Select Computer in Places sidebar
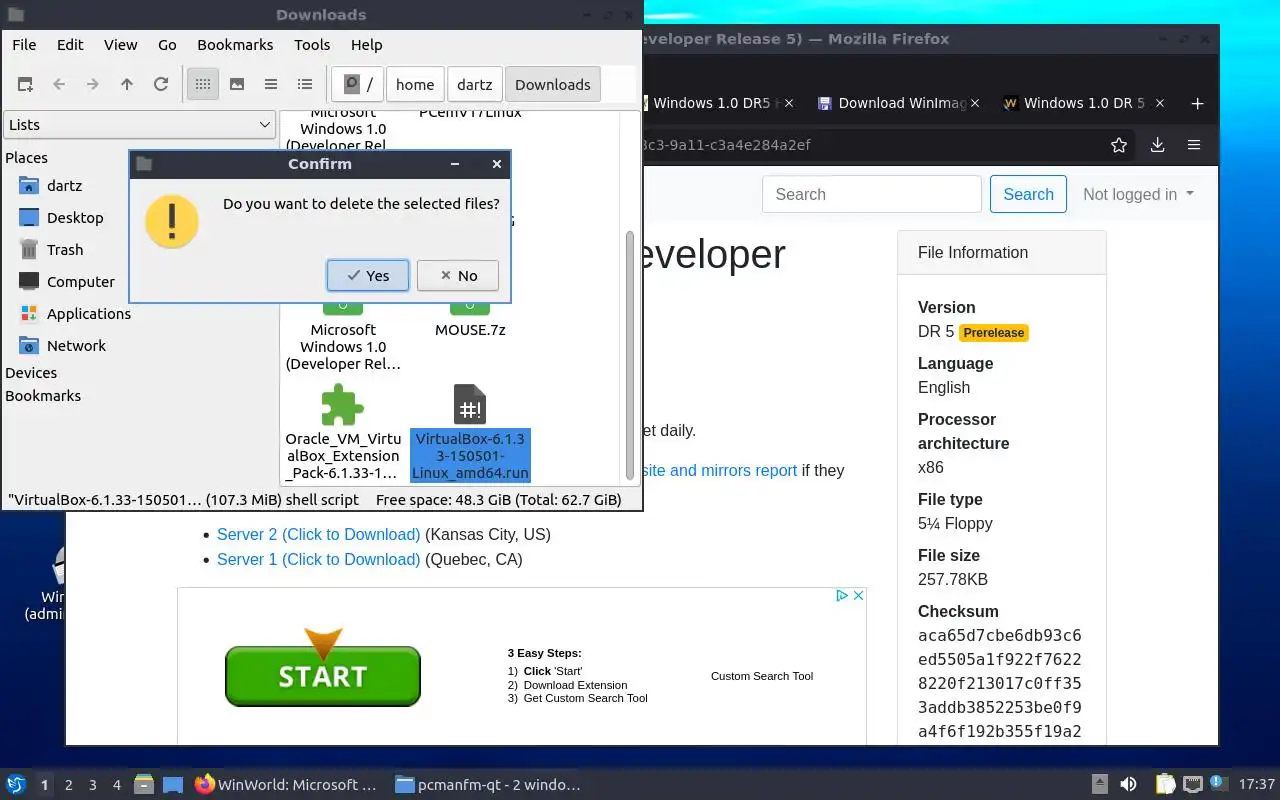The width and height of the screenshot is (1280, 800). [x=81, y=282]
